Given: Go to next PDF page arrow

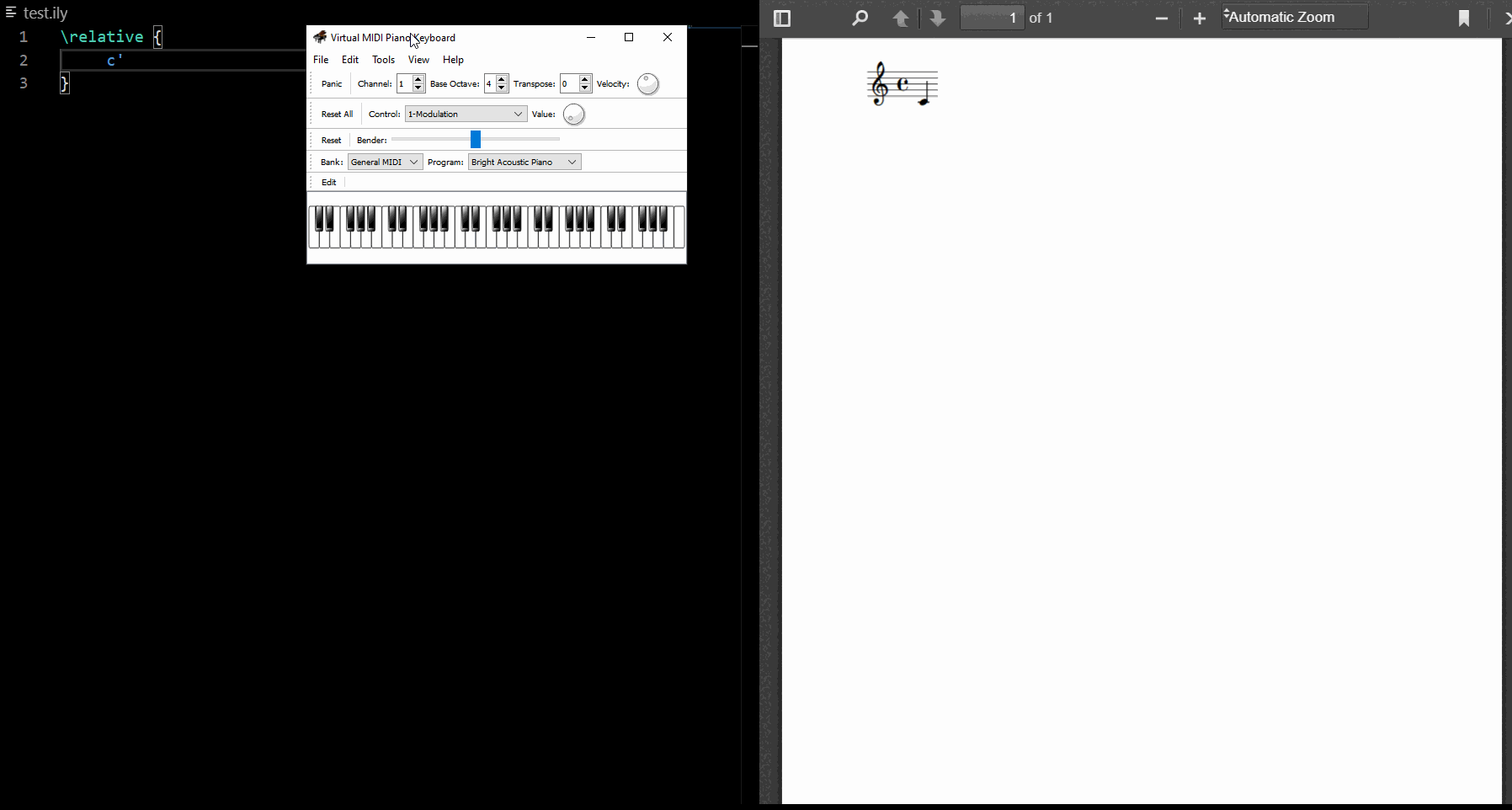Looking at the screenshot, I should coord(938,19).
